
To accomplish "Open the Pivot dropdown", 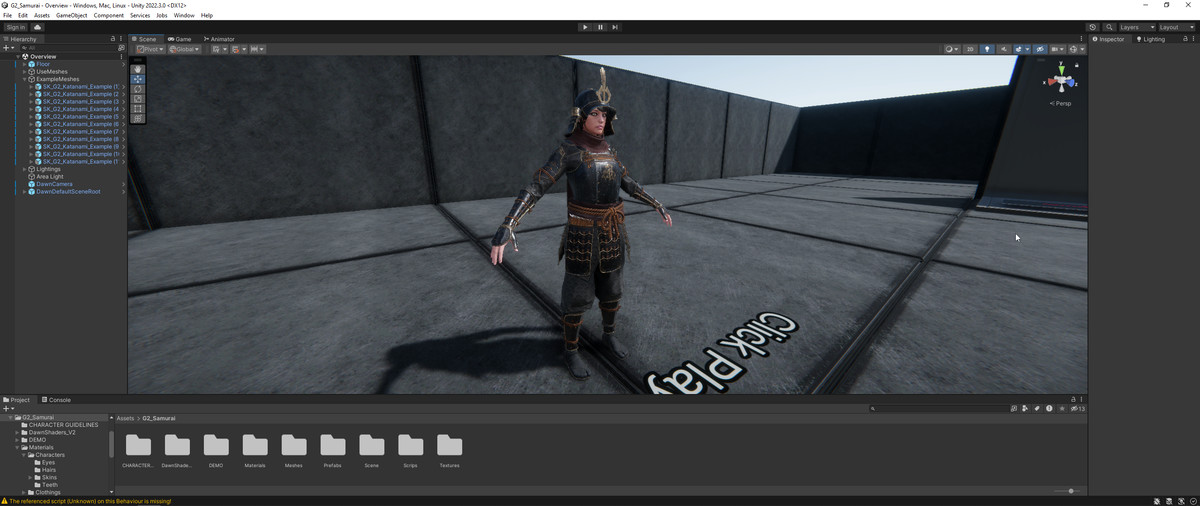I will 150,49.
